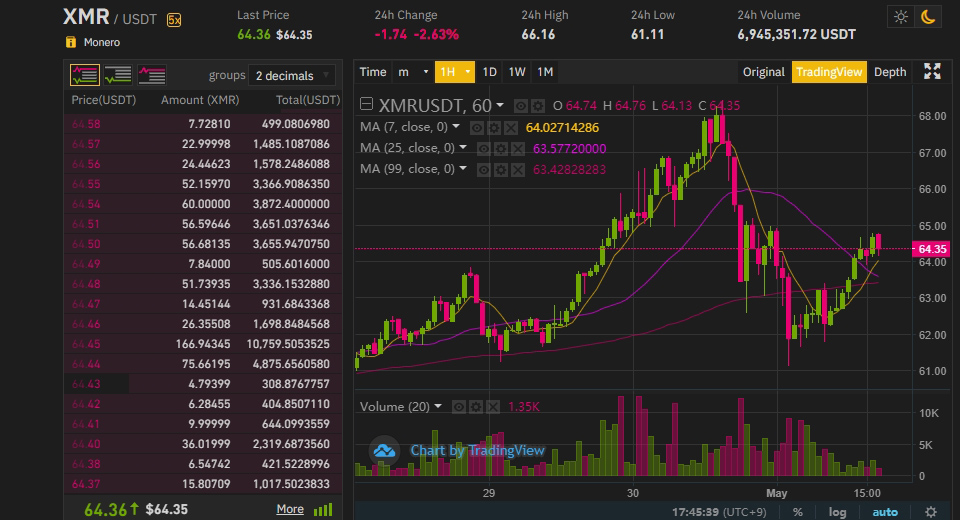Click the 64.36 last price at order book bottom

pyautogui.click(x=105, y=510)
